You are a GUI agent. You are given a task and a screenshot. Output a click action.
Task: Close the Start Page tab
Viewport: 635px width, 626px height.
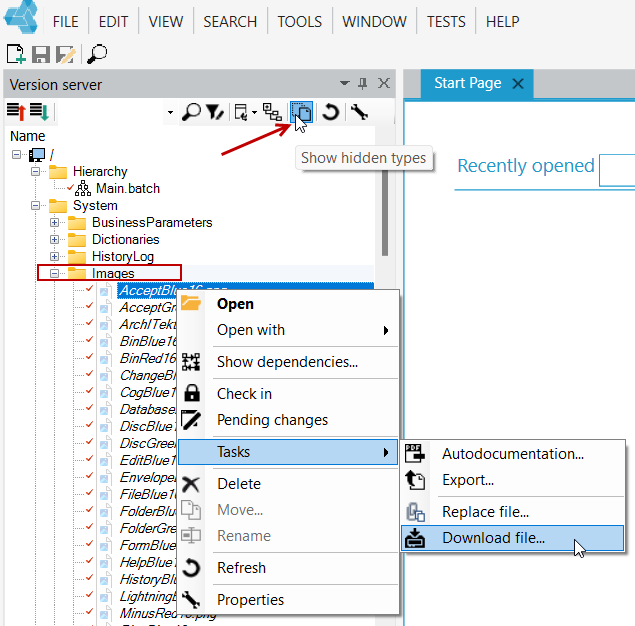pyautogui.click(x=518, y=83)
